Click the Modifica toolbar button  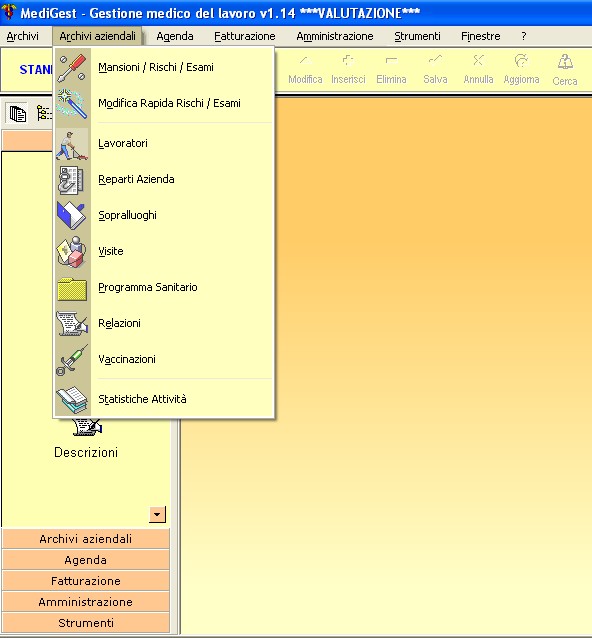(x=305, y=70)
